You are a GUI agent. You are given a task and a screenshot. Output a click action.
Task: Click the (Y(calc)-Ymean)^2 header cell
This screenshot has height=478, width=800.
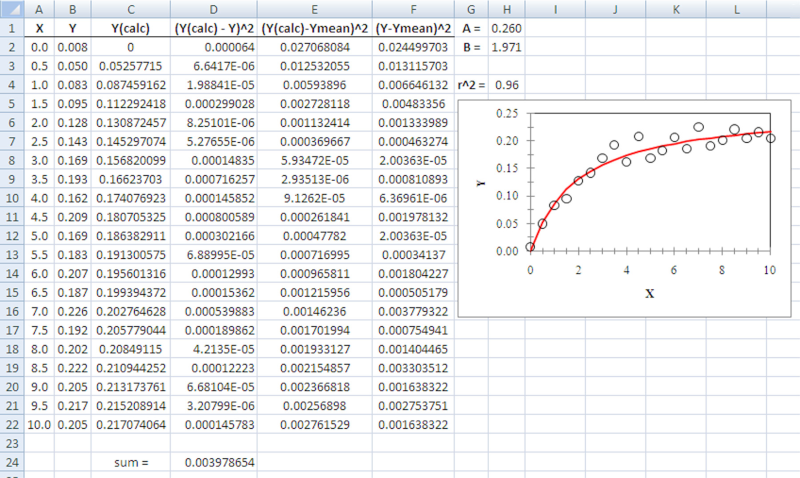click(315, 28)
